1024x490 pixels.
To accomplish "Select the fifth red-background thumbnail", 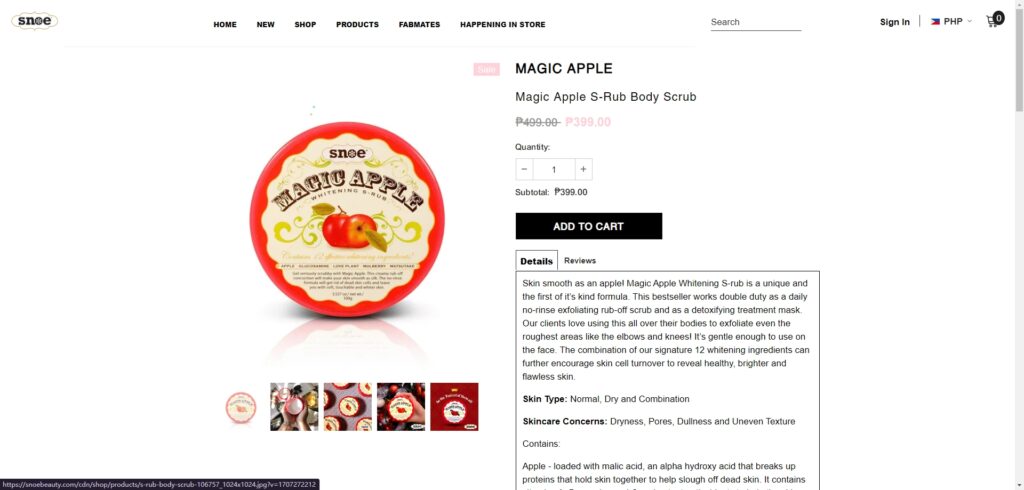I will pos(455,407).
